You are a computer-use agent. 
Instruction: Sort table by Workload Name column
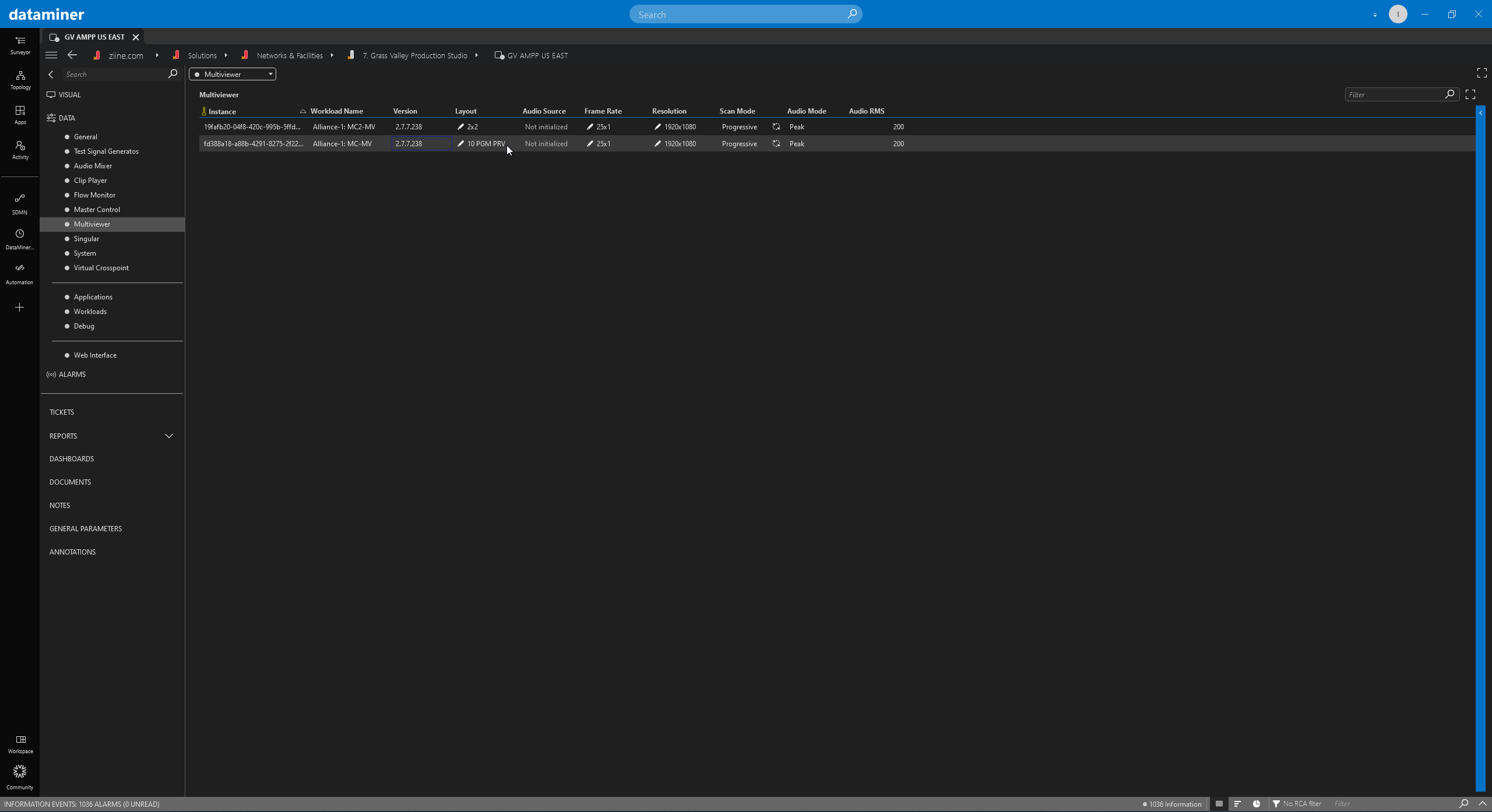337,111
